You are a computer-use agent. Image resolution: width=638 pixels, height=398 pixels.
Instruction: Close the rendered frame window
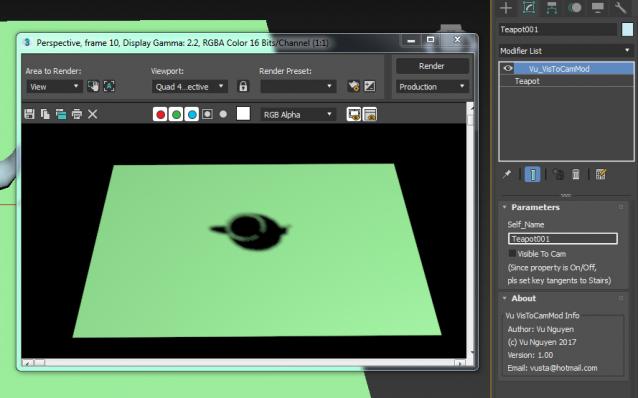tap(457, 39)
